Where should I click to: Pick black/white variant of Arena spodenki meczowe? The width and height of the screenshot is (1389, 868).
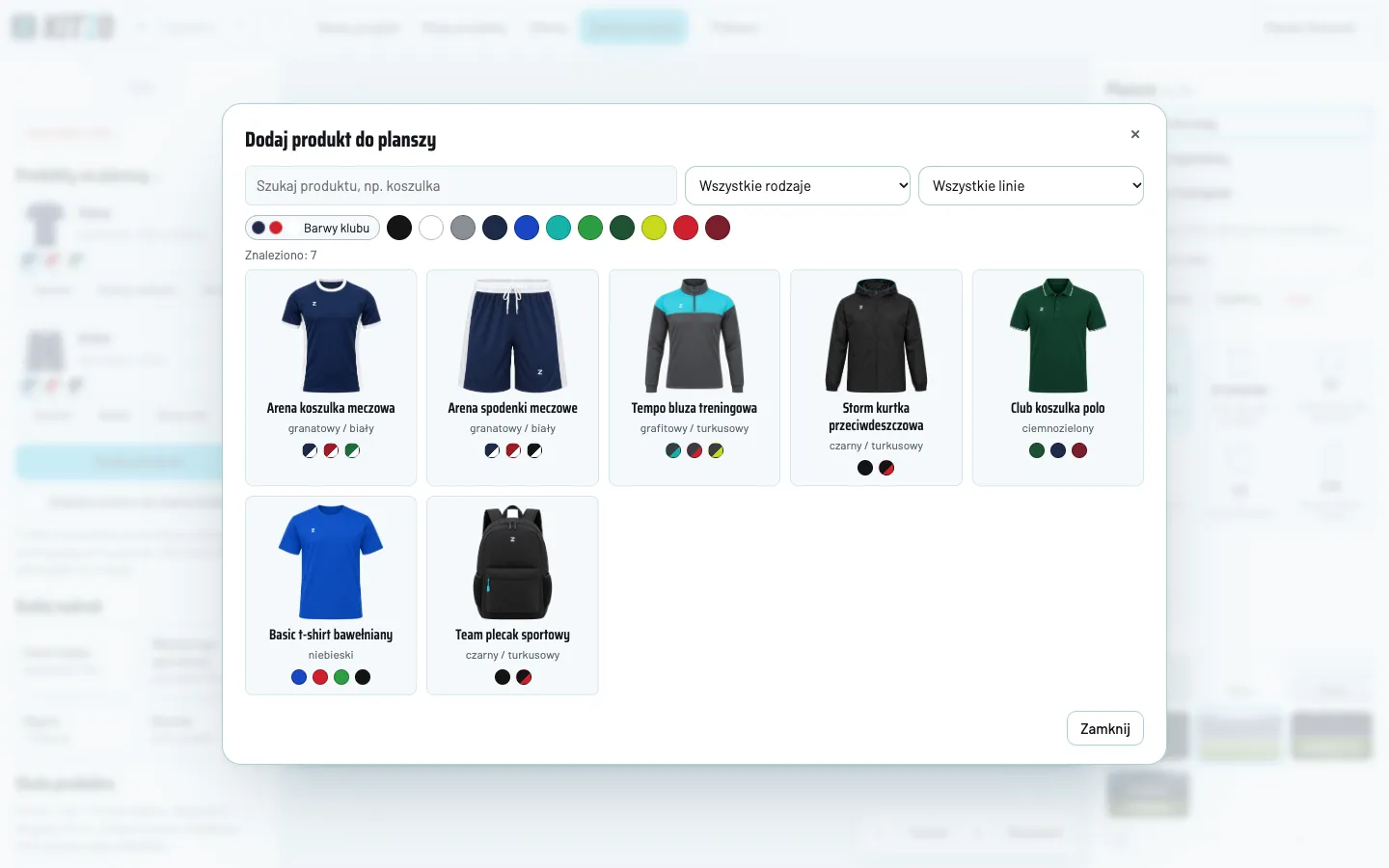(x=534, y=450)
